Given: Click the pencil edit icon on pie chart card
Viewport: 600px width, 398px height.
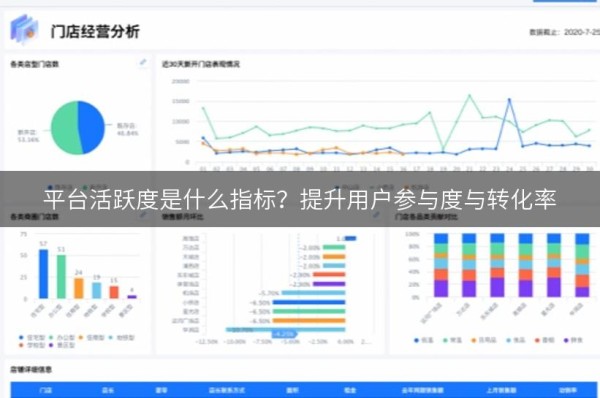Looking at the screenshot, I should click(143, 62).
